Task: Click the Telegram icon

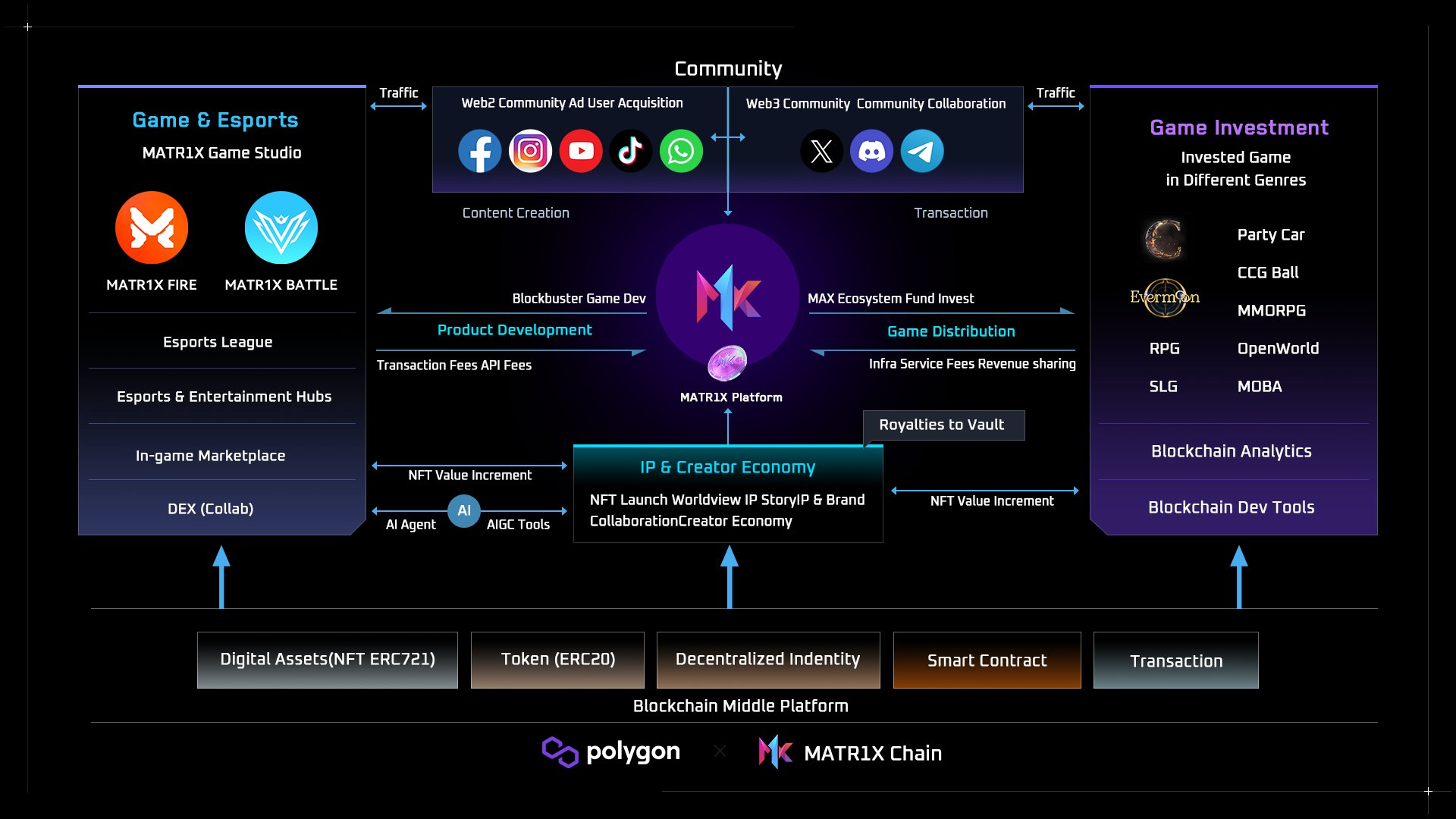Action: 921,151
